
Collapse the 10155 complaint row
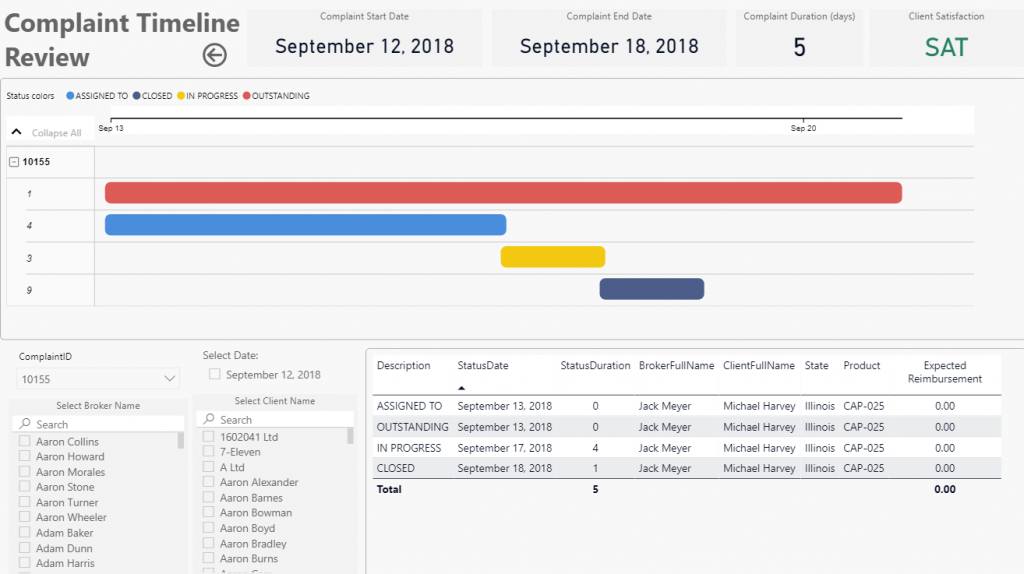[x=14, y=162]
